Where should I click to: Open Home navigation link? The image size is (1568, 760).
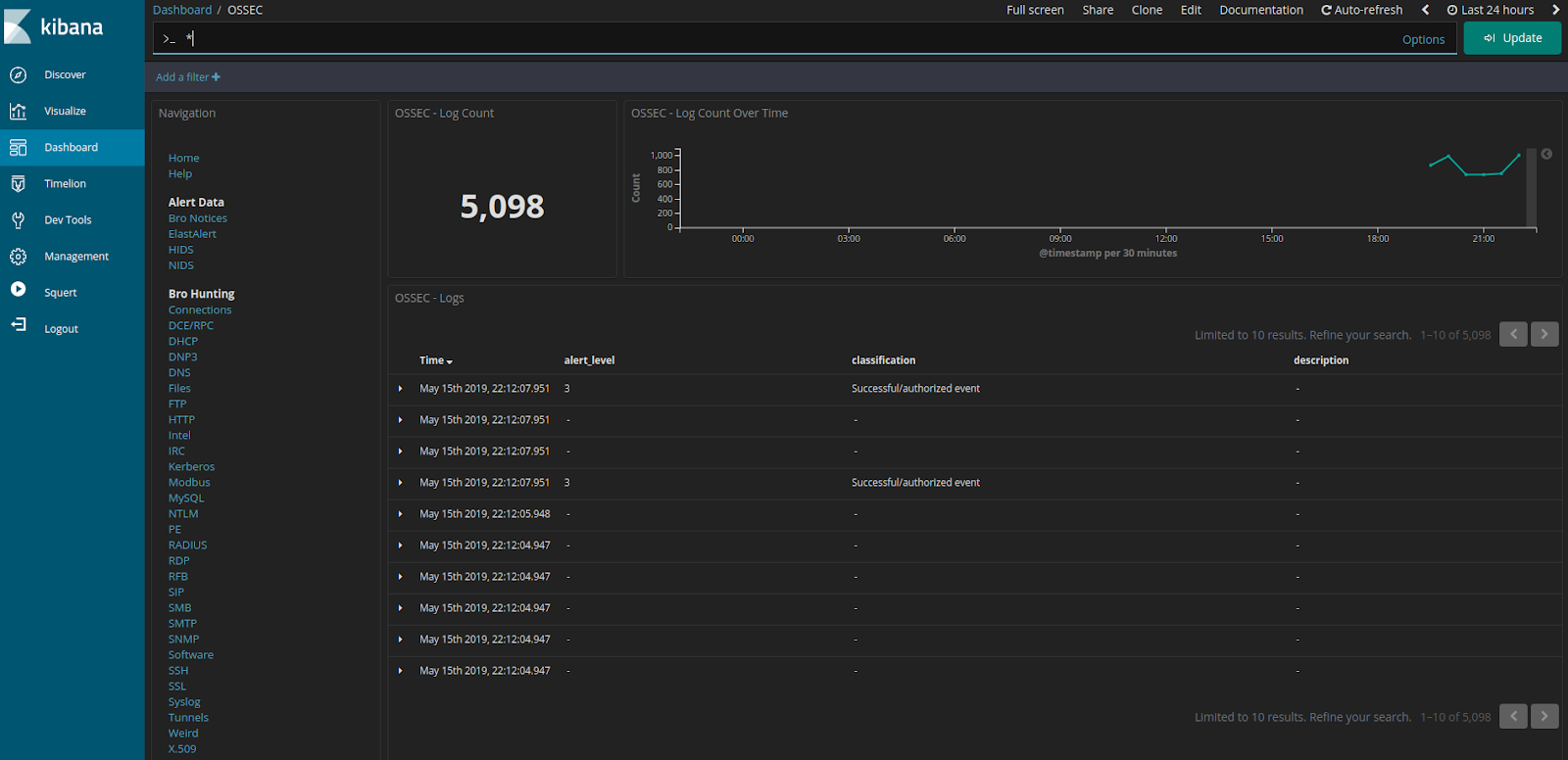point(183,158)
